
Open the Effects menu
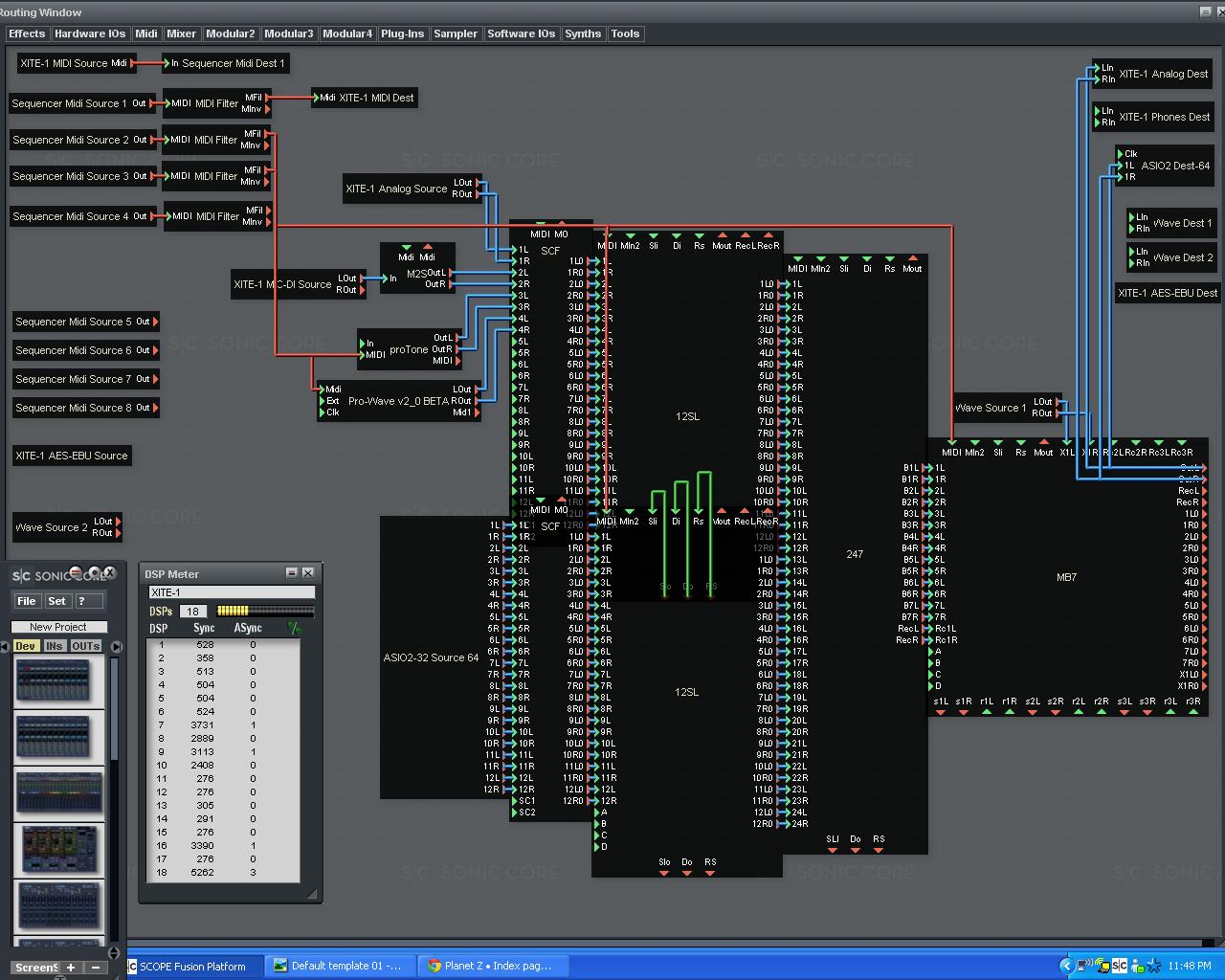27,33
